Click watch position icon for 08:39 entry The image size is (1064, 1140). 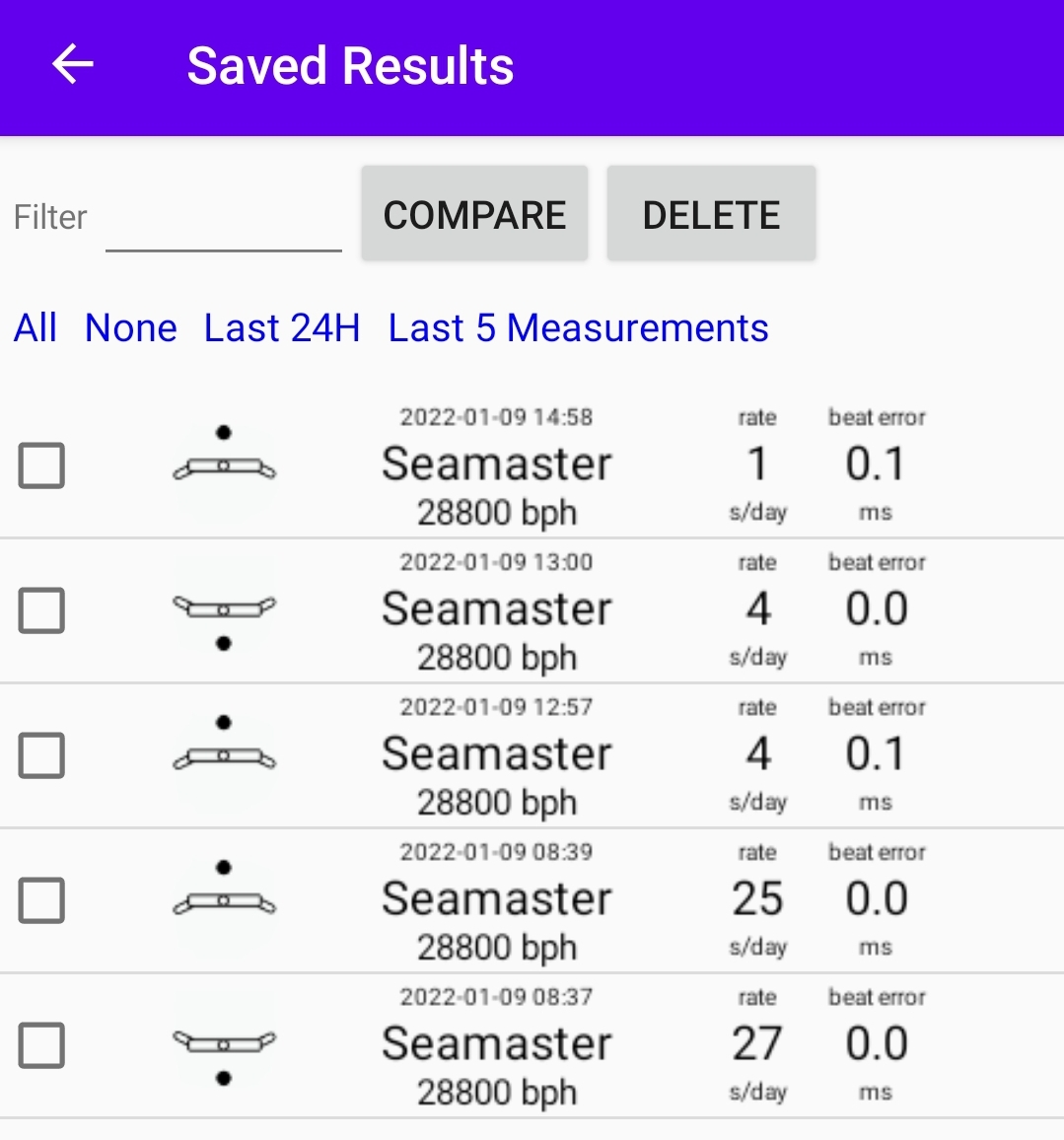click(225, 900)
